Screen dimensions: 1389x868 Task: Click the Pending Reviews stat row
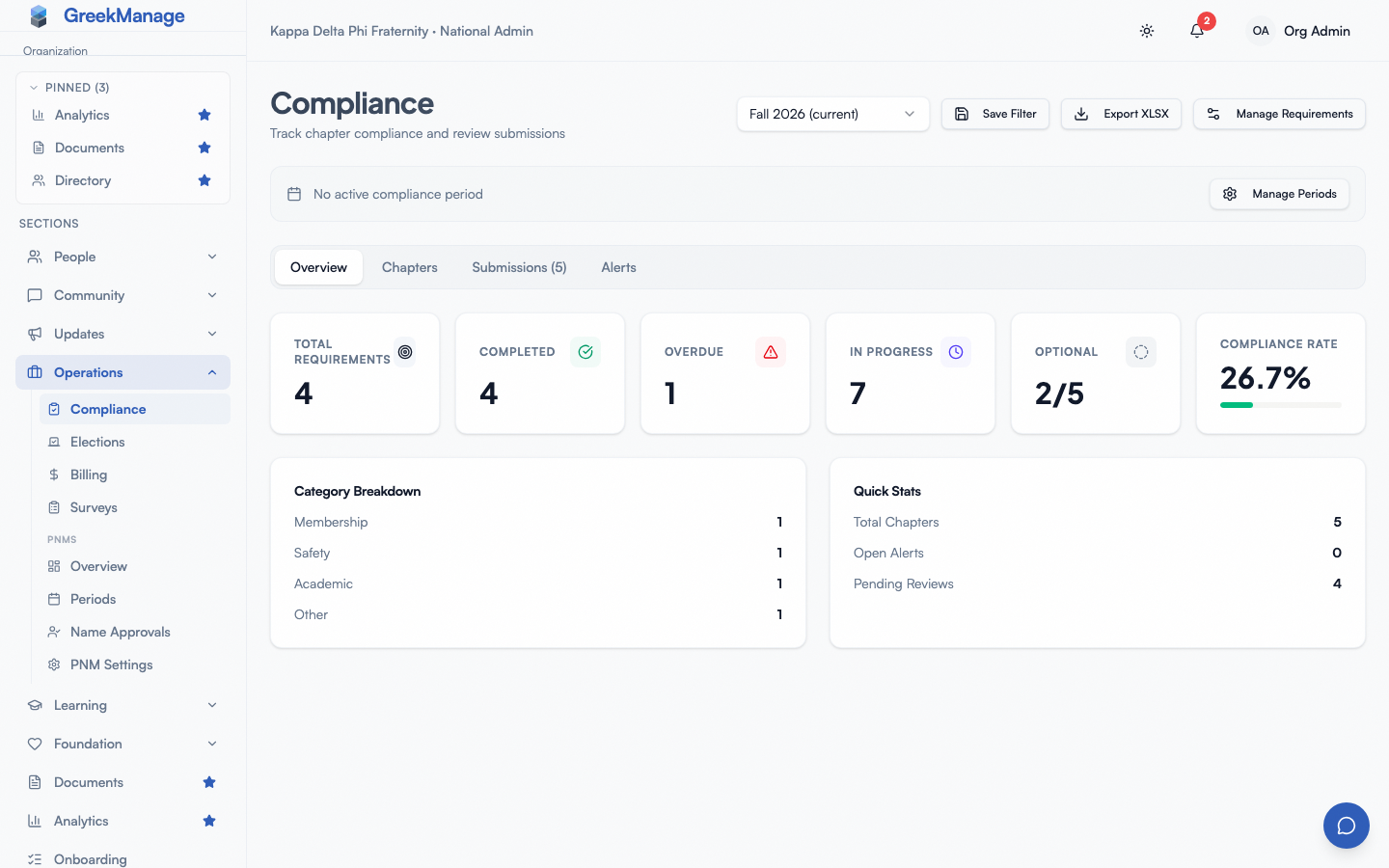click(x=1098, y=583)
